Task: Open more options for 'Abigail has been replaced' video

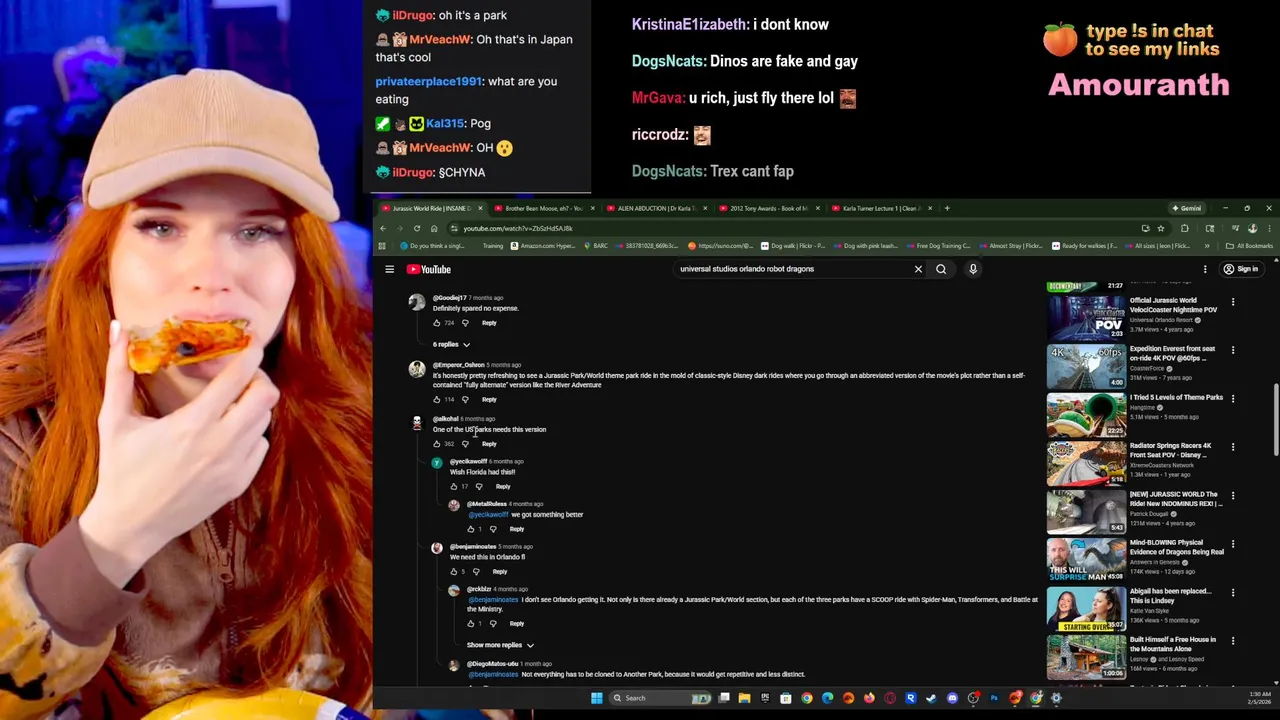Action: pyautogui.click(x=1233, y=592)
